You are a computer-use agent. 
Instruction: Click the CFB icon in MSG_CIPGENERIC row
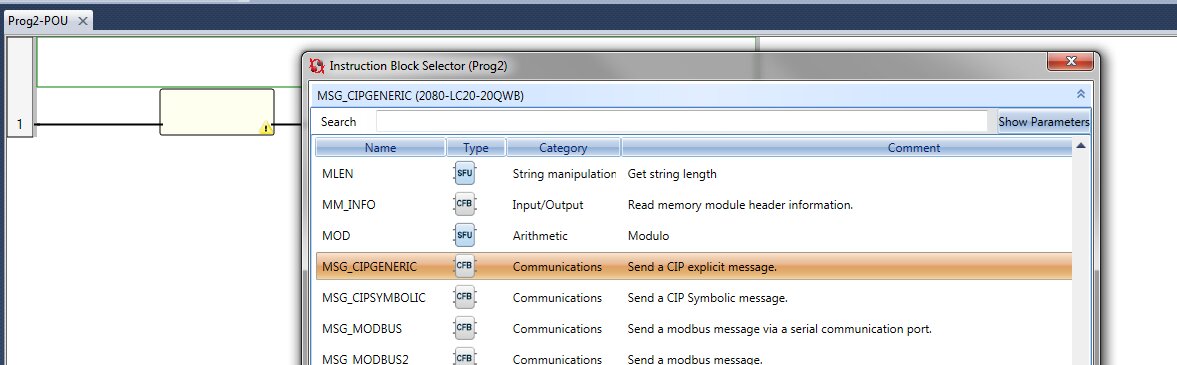[x=465, y=266]
